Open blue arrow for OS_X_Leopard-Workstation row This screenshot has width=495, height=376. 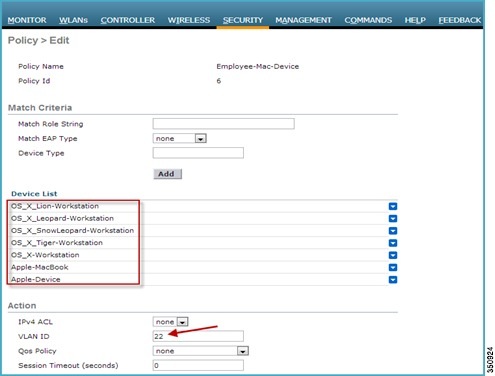393,218
